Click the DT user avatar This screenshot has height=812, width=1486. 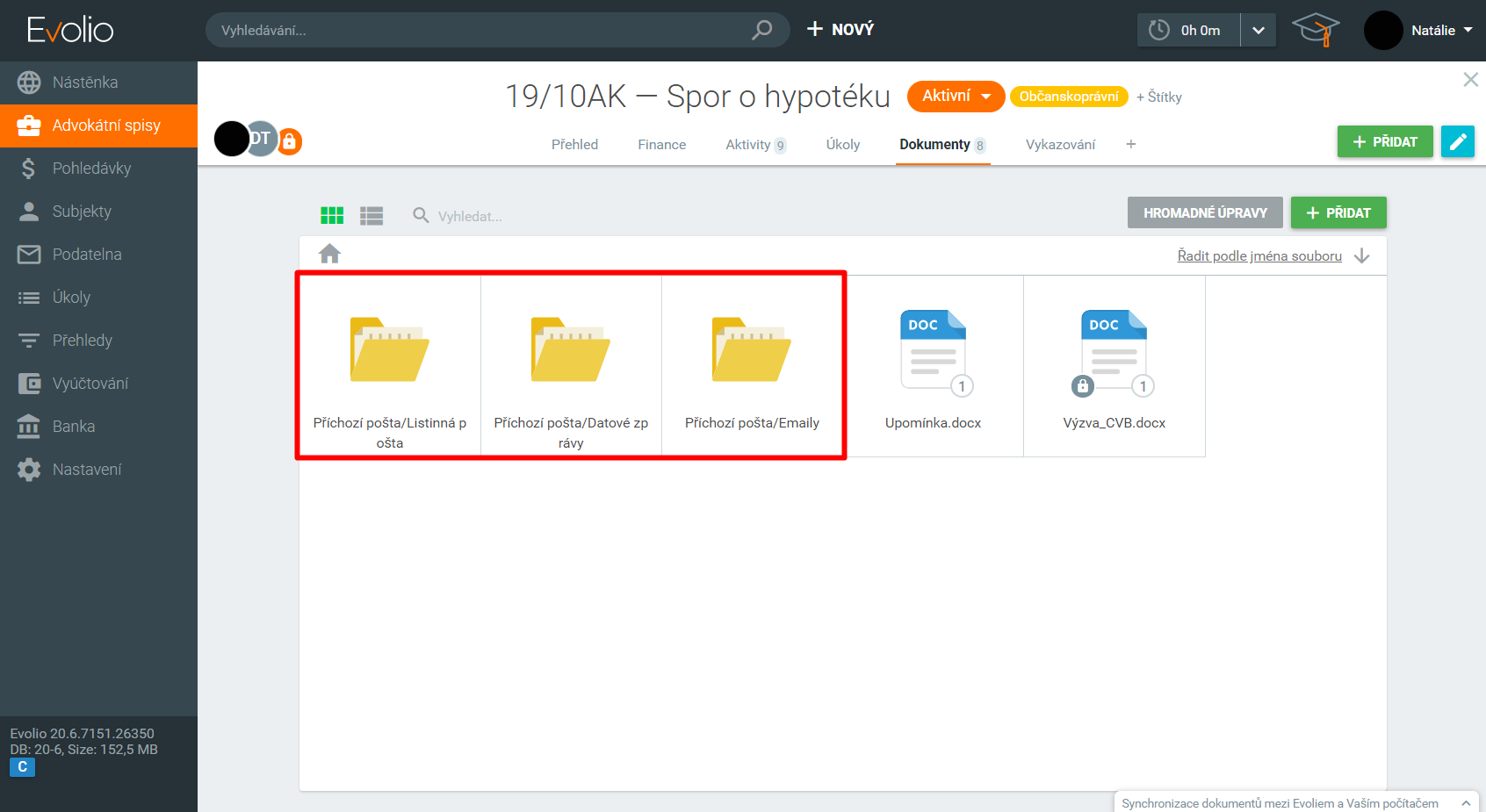click(263, 139)
